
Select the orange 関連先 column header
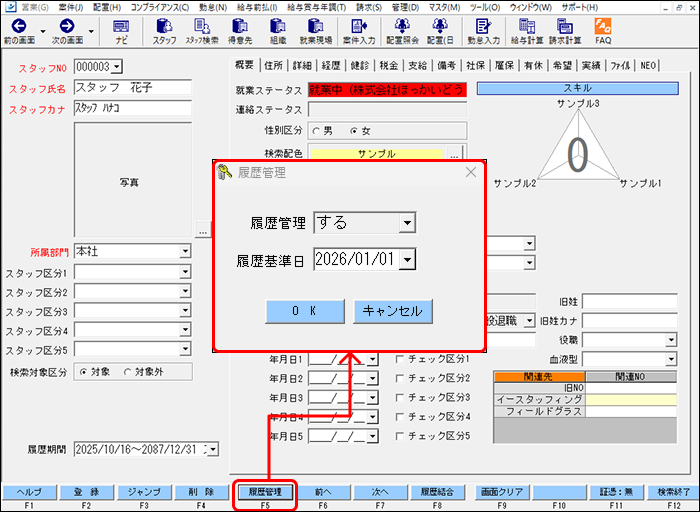(x=539, y=377)
